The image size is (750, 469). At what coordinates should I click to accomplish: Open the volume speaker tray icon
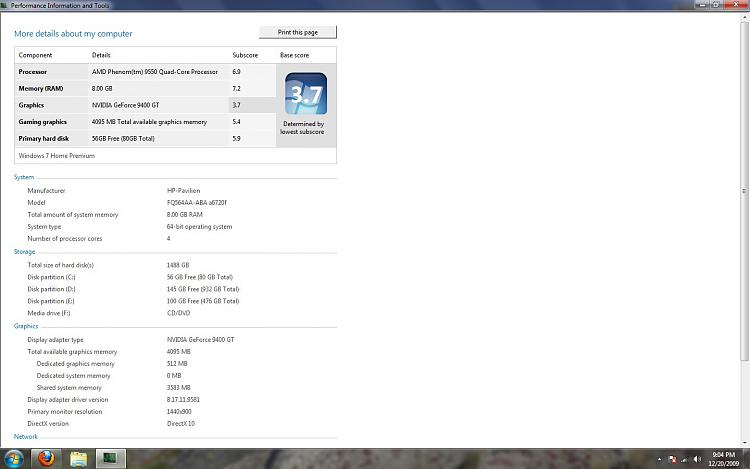point(697,459)
